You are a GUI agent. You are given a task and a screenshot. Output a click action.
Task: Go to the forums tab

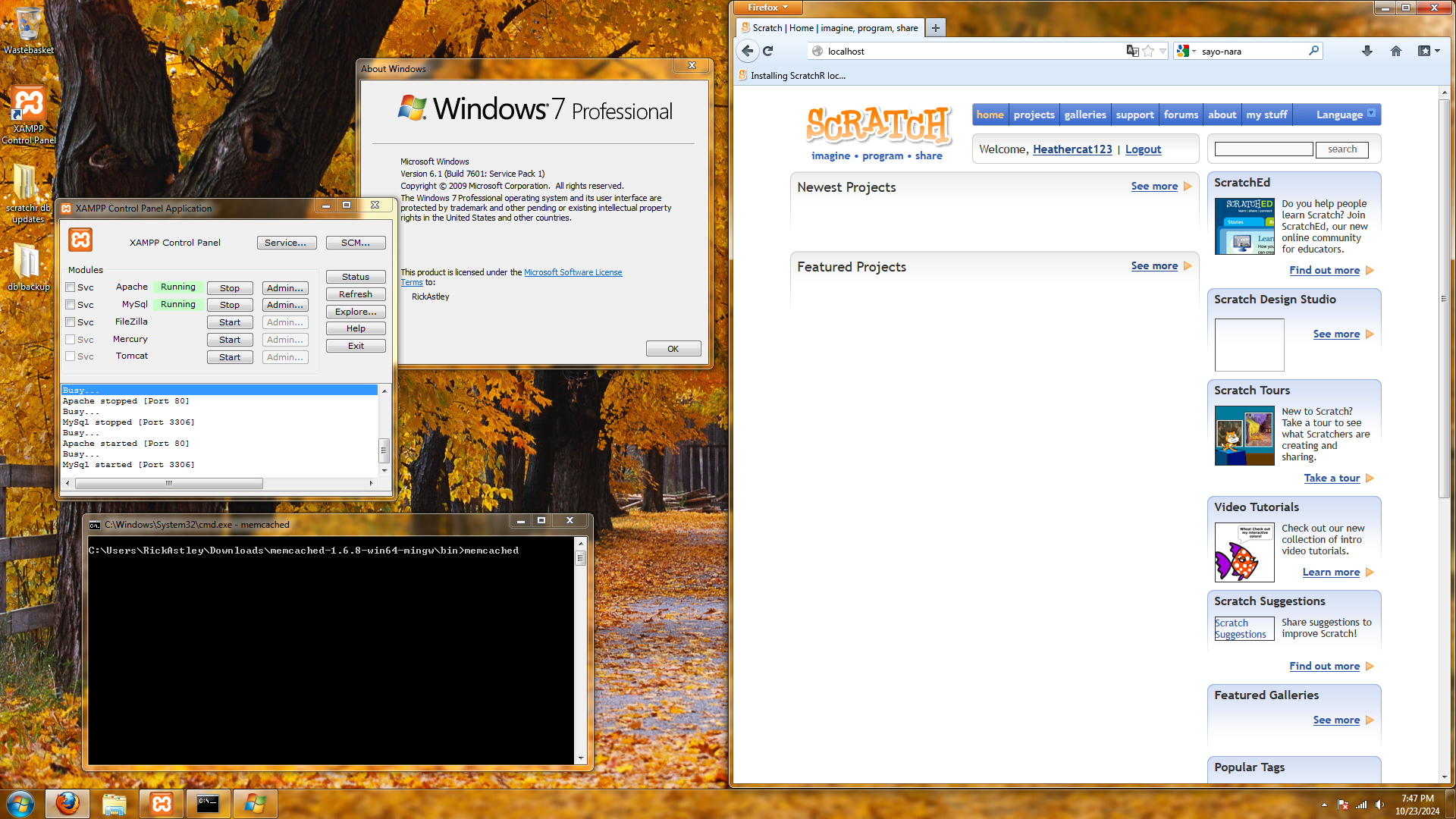[1181, 115]
